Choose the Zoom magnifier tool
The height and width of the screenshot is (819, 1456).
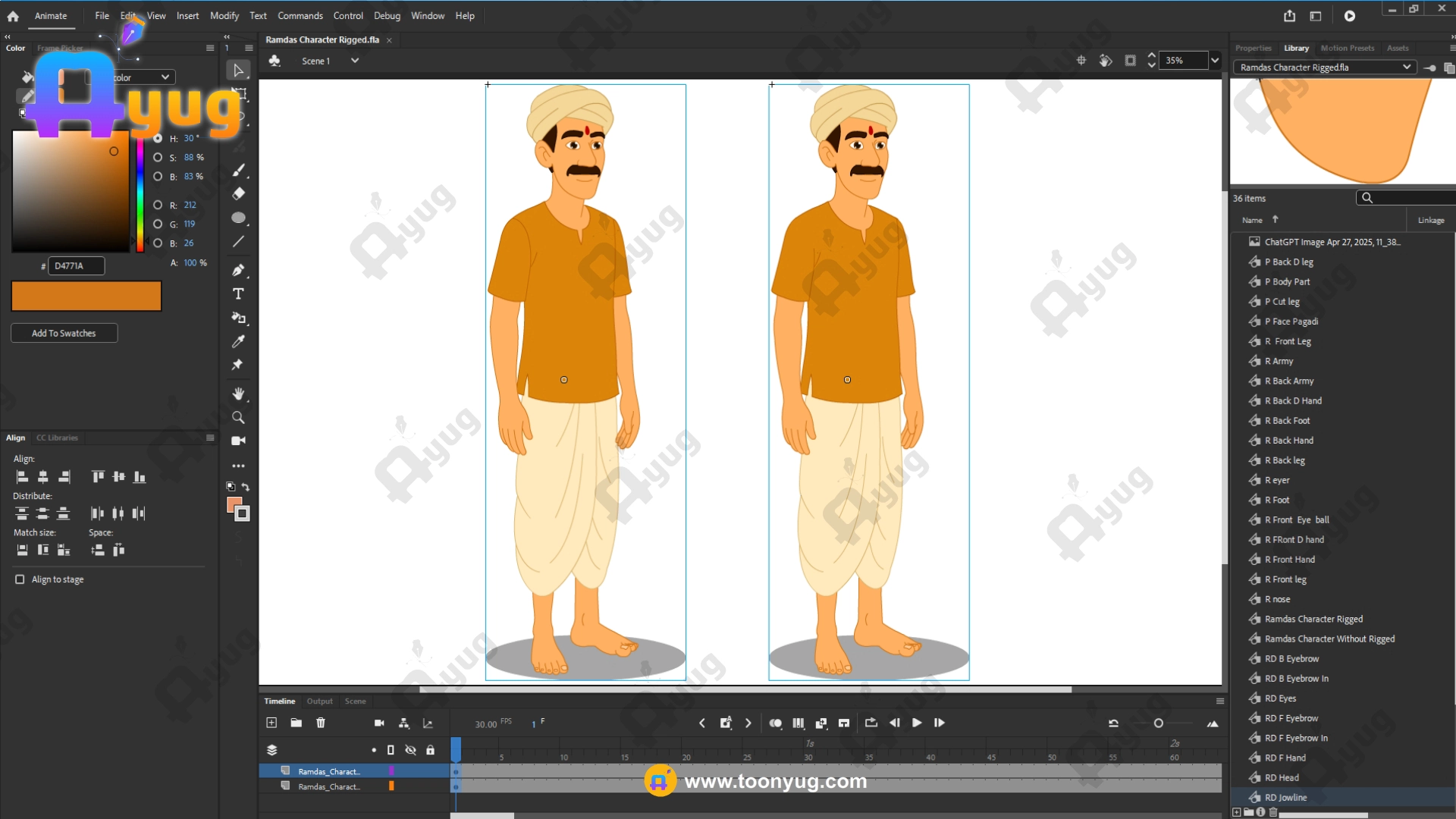[x=238, y=418]
